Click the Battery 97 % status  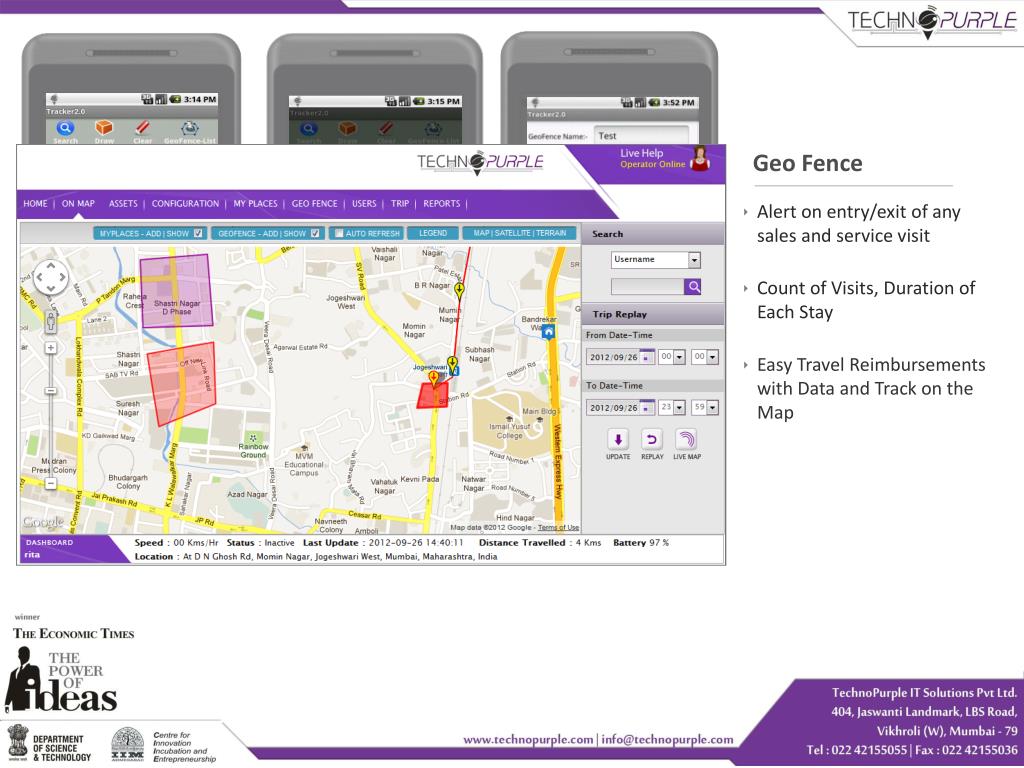[x=641, y=543]
